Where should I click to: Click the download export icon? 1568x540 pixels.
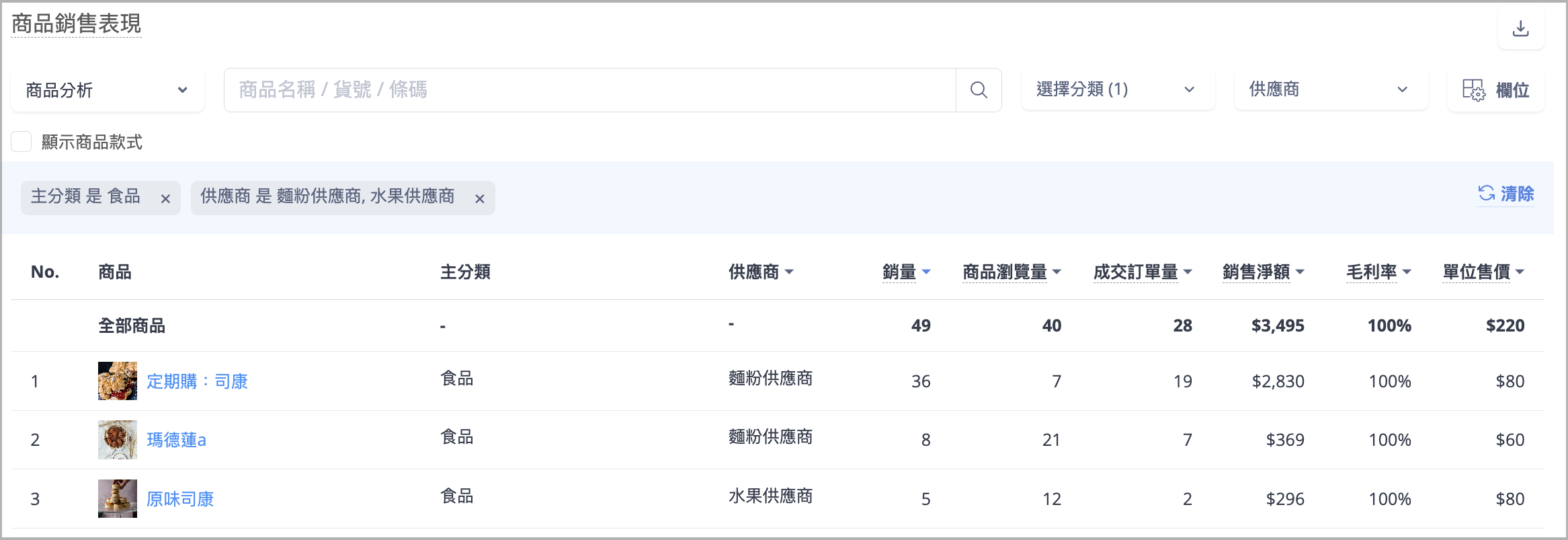pos(1520,29)
